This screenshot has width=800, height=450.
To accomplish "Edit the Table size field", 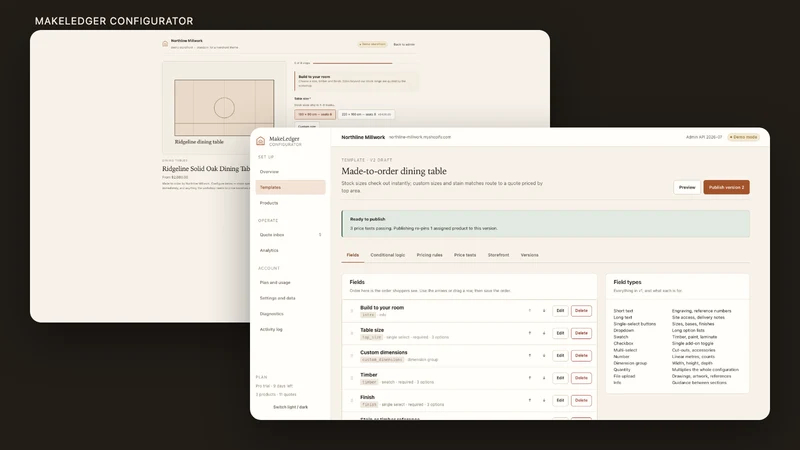I will click(560, 333).
